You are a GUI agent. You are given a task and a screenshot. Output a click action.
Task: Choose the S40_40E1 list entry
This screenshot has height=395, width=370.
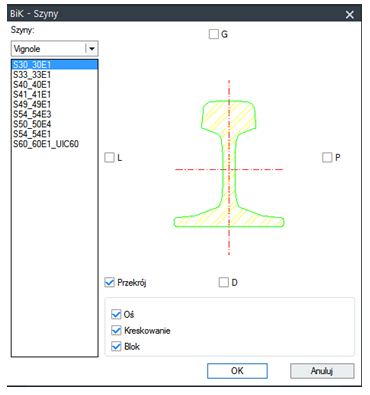coord(55,84)
